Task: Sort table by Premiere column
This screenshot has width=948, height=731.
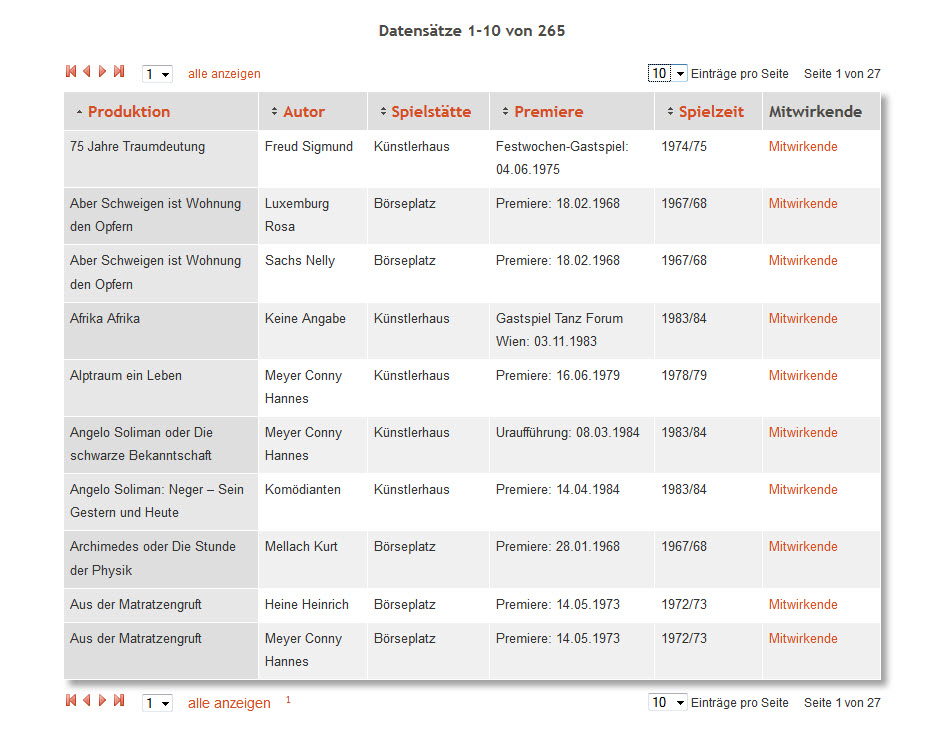Action: (x=548, y=112)
